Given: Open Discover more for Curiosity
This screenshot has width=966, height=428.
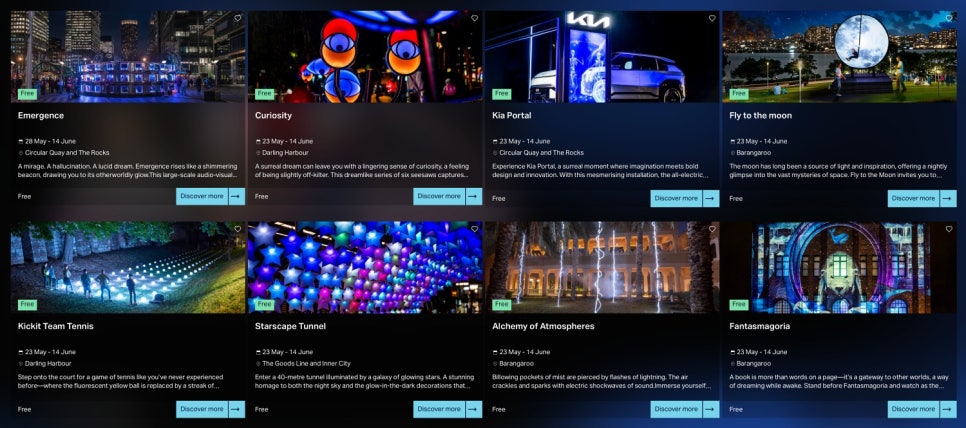Looking at the screenshot, I should pyautogui.click(x=439, y=196).
